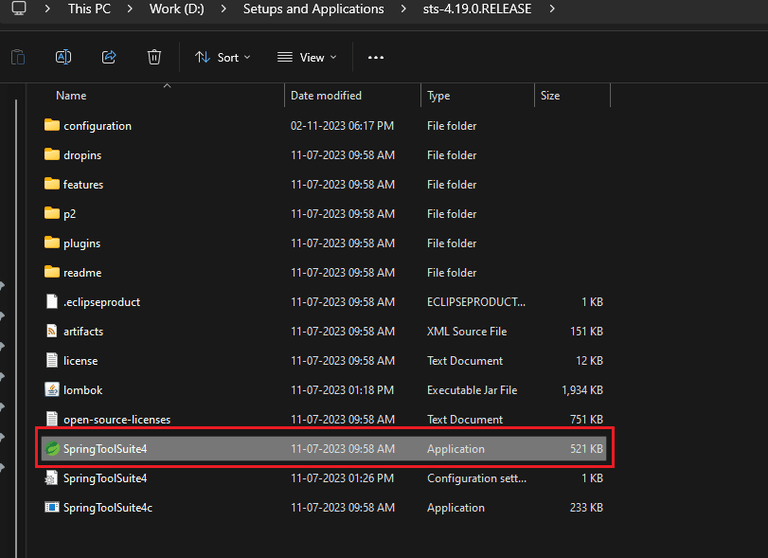Click the 233 KB size cell
This screenshot has height=558, width=768.
point(586,508)
